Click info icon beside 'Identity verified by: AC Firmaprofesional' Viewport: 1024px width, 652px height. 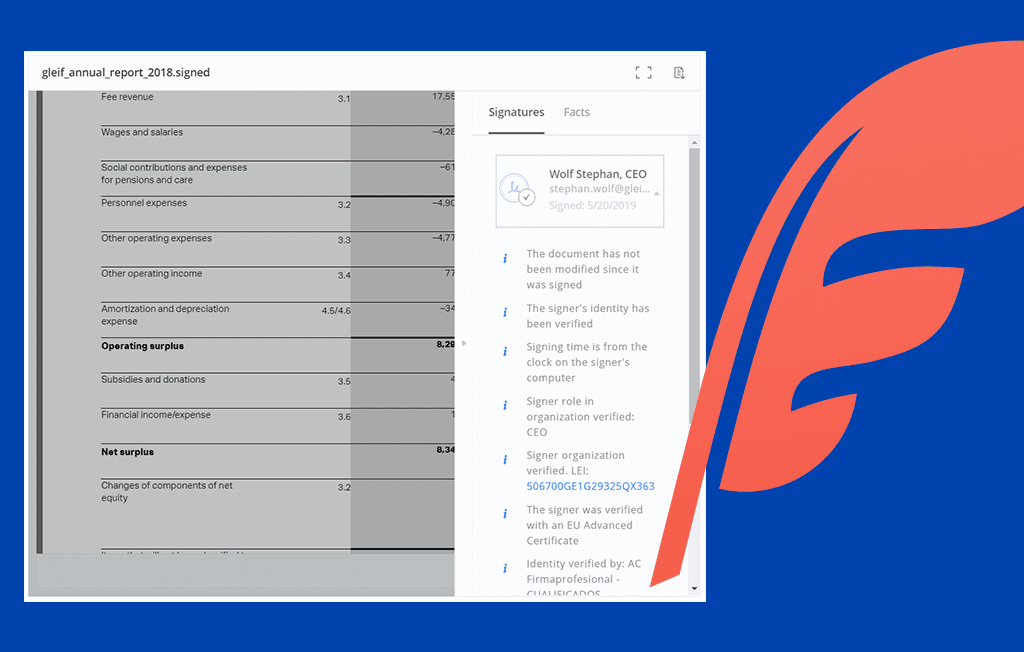[x=505, y=568]
